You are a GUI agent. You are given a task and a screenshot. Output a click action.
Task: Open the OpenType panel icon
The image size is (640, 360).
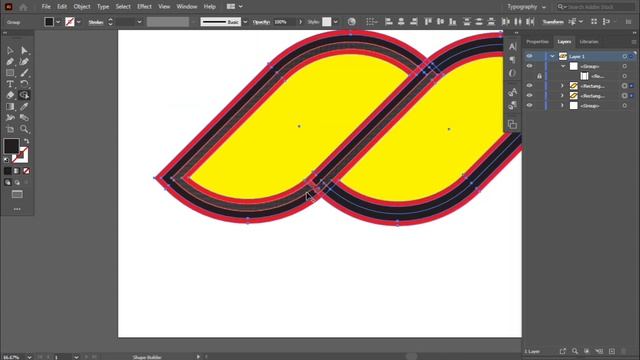point(512,73)
